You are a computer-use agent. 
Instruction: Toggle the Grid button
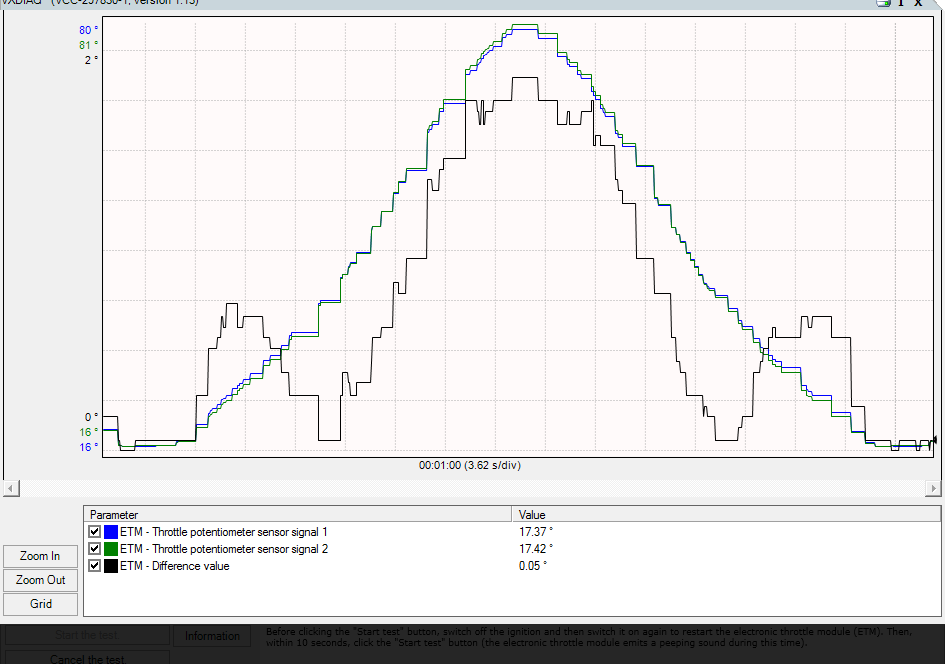(41, 604)
